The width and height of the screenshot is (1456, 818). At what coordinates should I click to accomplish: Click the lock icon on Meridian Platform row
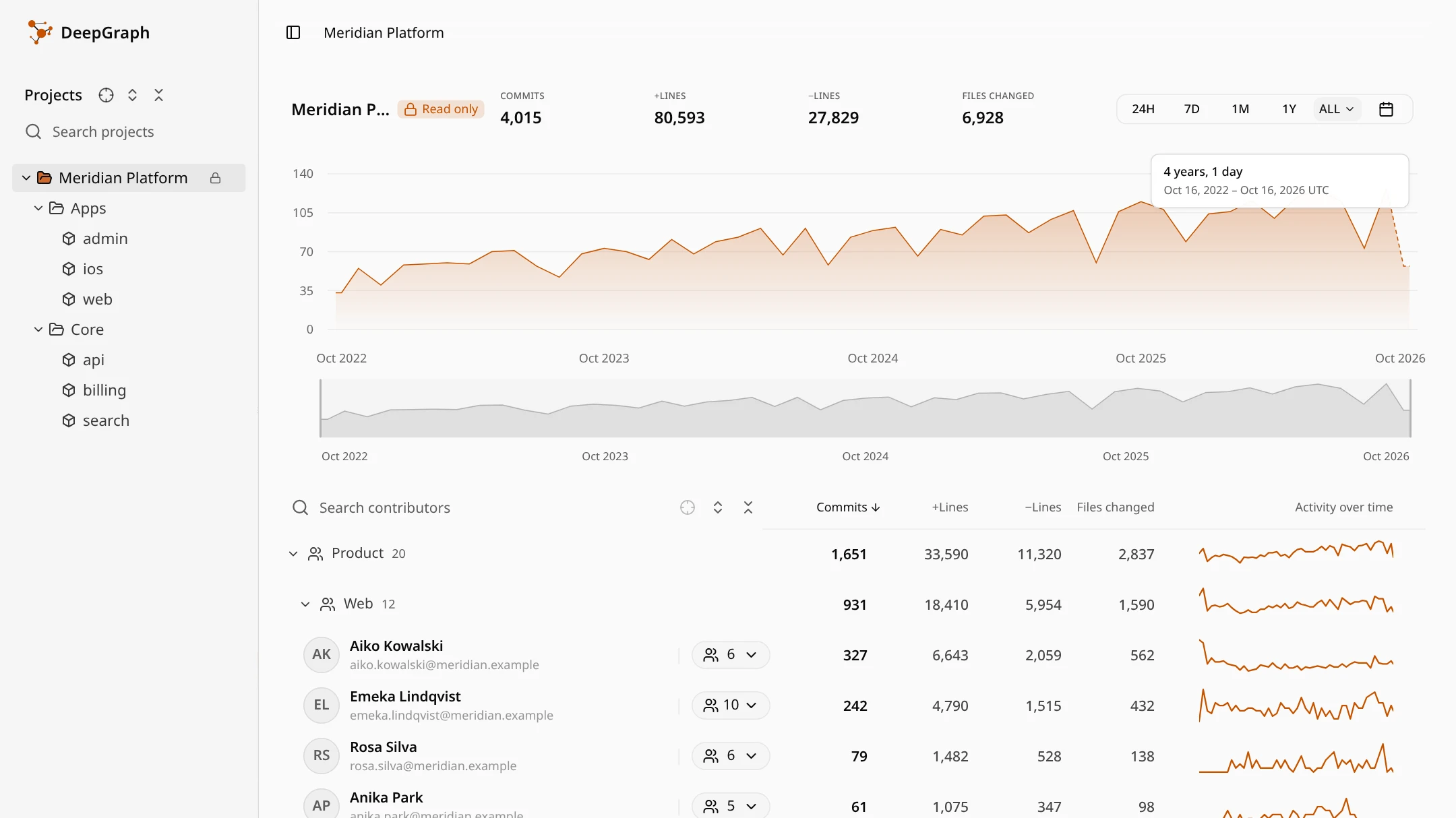(216, 178)
